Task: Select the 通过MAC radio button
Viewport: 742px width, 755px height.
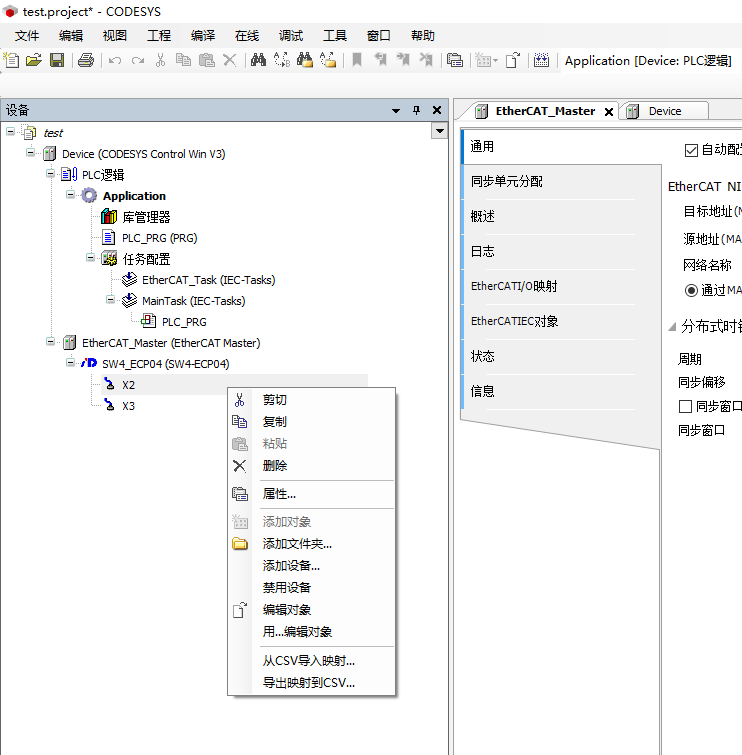Action: click(x=691, y=290)
